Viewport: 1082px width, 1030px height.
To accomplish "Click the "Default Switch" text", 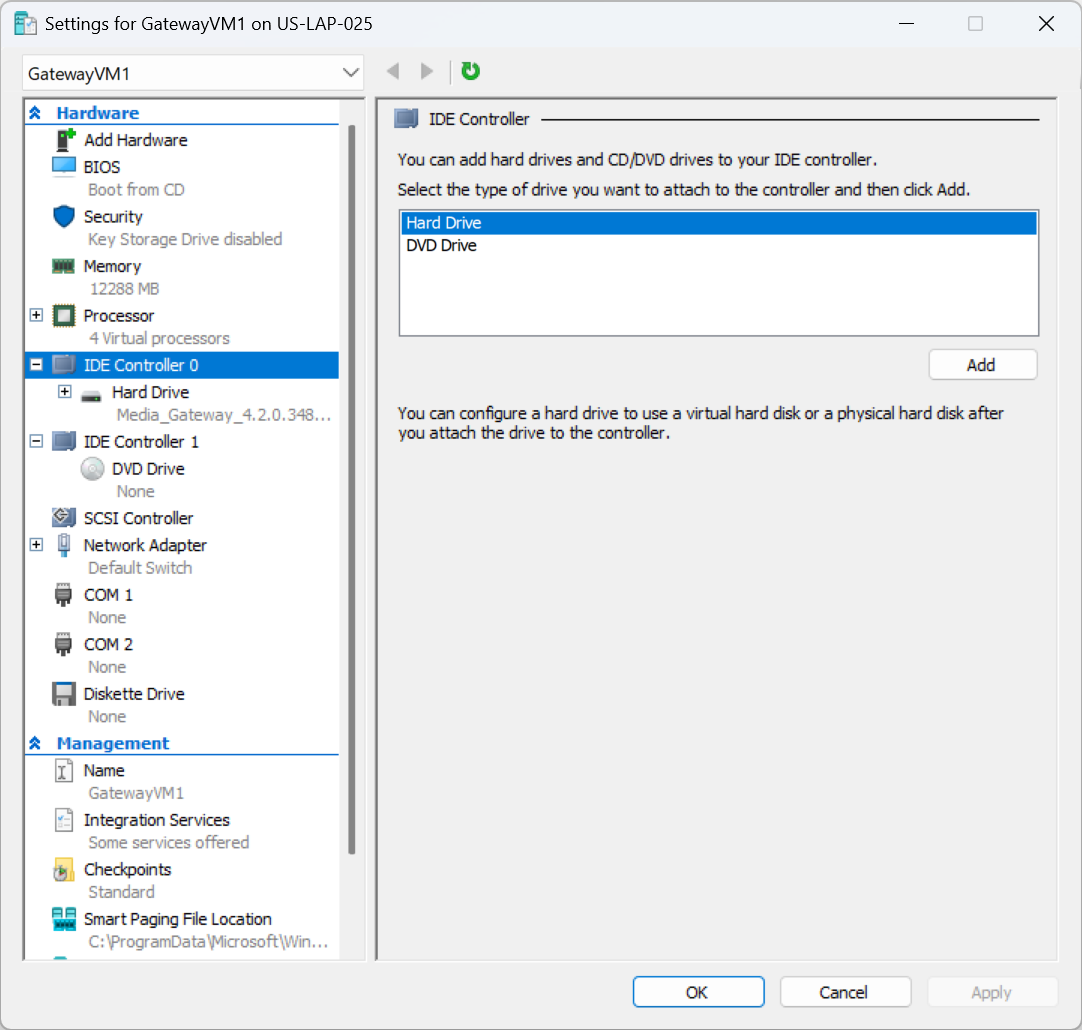I will 140,568.
